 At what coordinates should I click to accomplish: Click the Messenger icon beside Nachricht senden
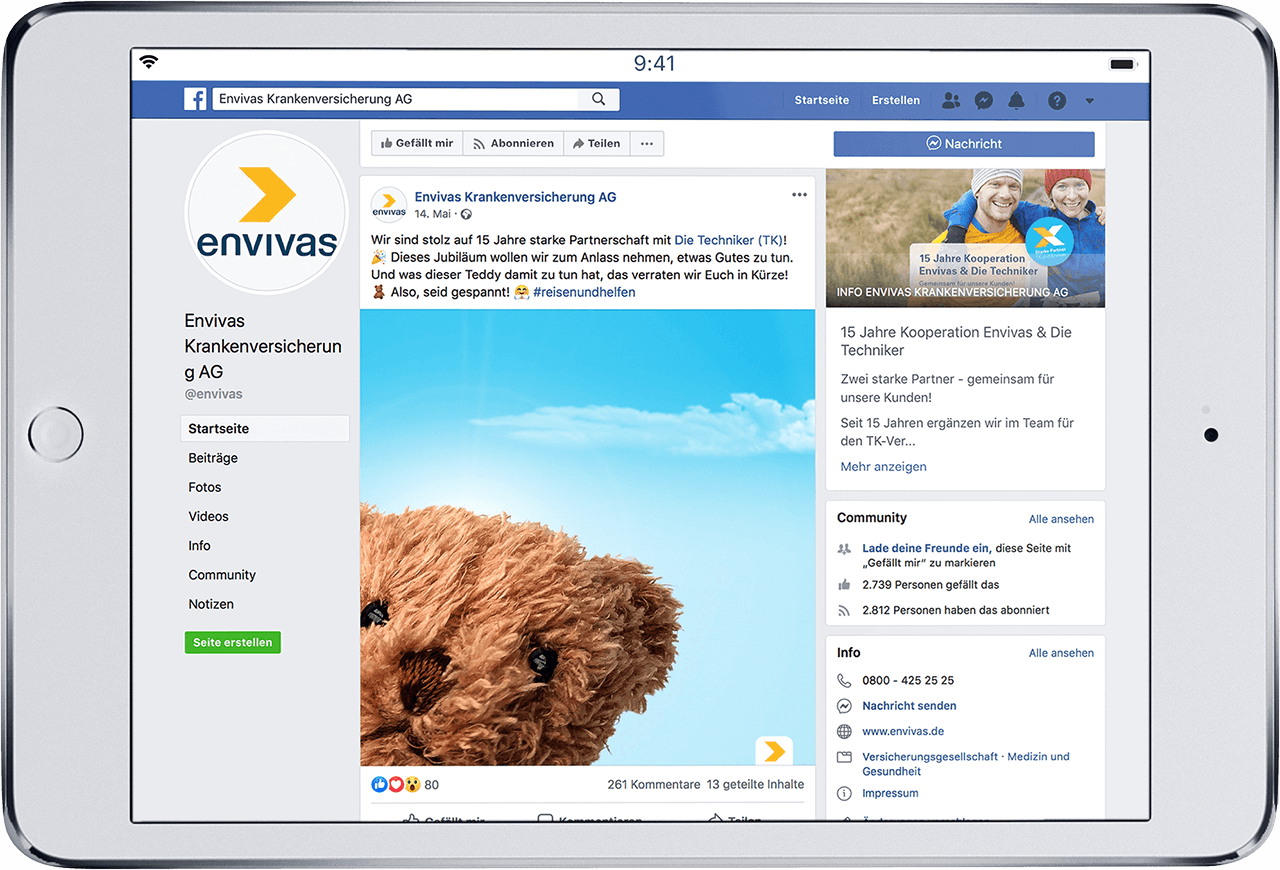(x=844, y=706)
